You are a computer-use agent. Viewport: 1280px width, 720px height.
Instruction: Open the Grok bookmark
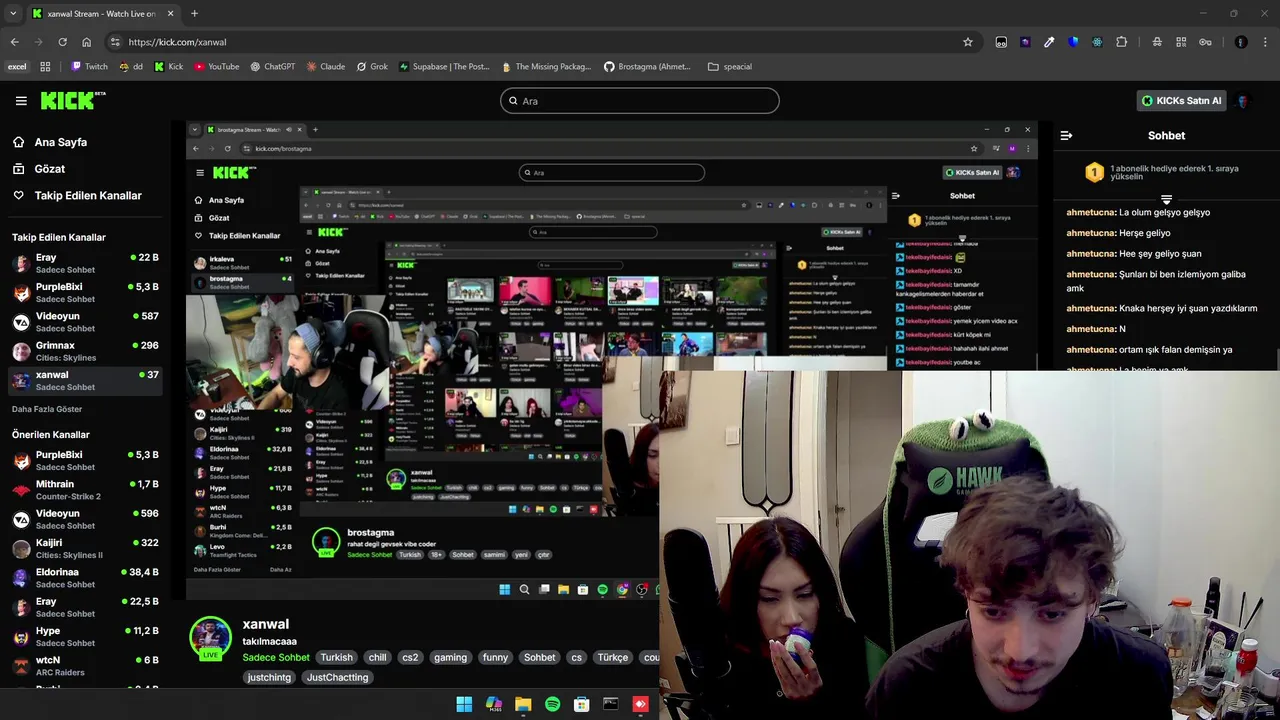point(372,67)
